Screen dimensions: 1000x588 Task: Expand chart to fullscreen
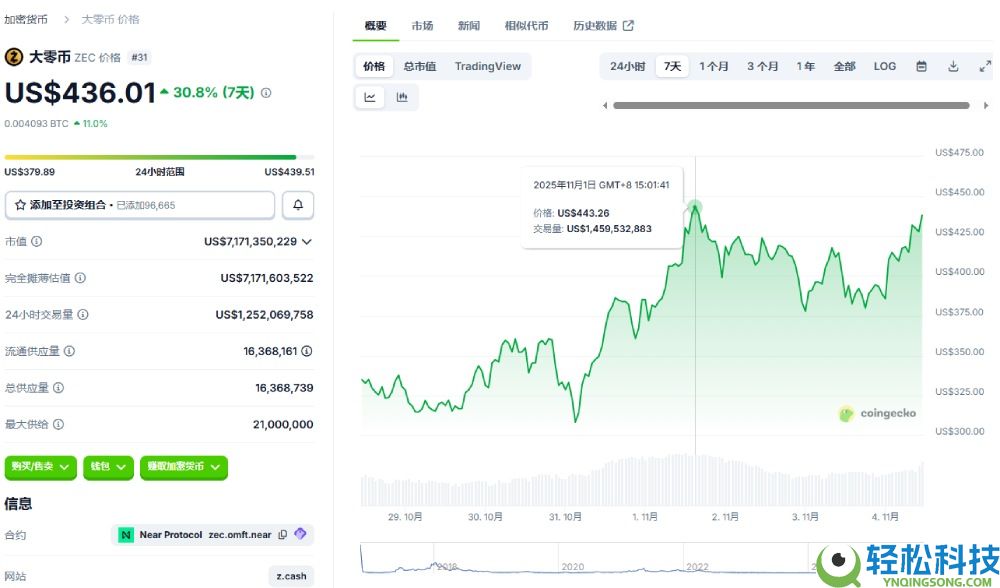point(985,66)
